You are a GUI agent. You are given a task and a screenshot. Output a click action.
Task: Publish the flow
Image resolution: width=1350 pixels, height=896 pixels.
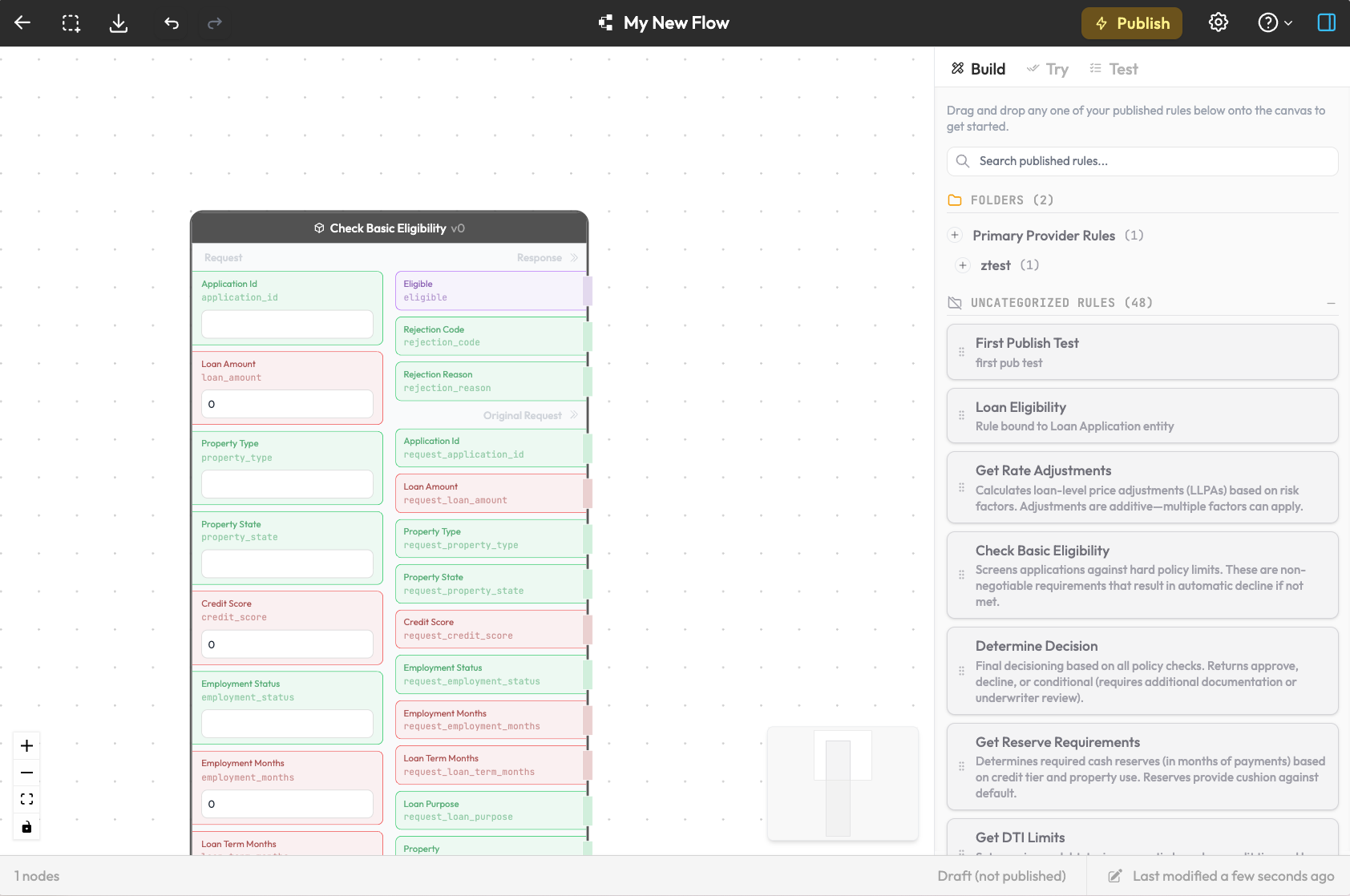click(1132, 22)
